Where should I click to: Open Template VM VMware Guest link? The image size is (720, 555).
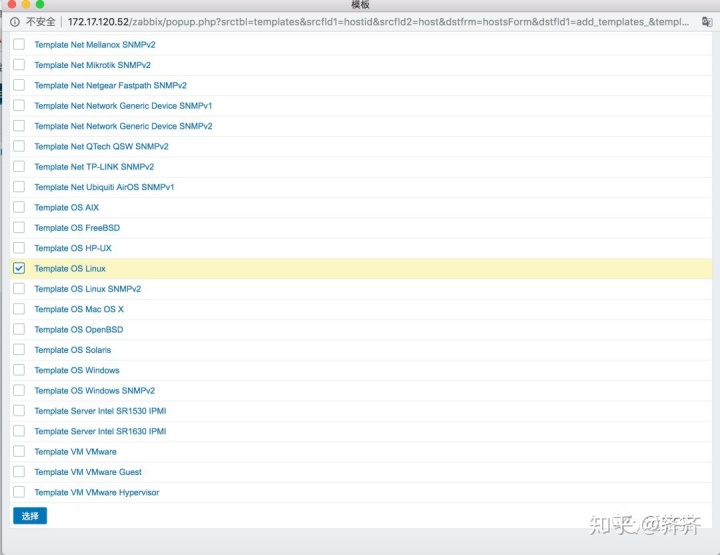(x=88, y=472)
